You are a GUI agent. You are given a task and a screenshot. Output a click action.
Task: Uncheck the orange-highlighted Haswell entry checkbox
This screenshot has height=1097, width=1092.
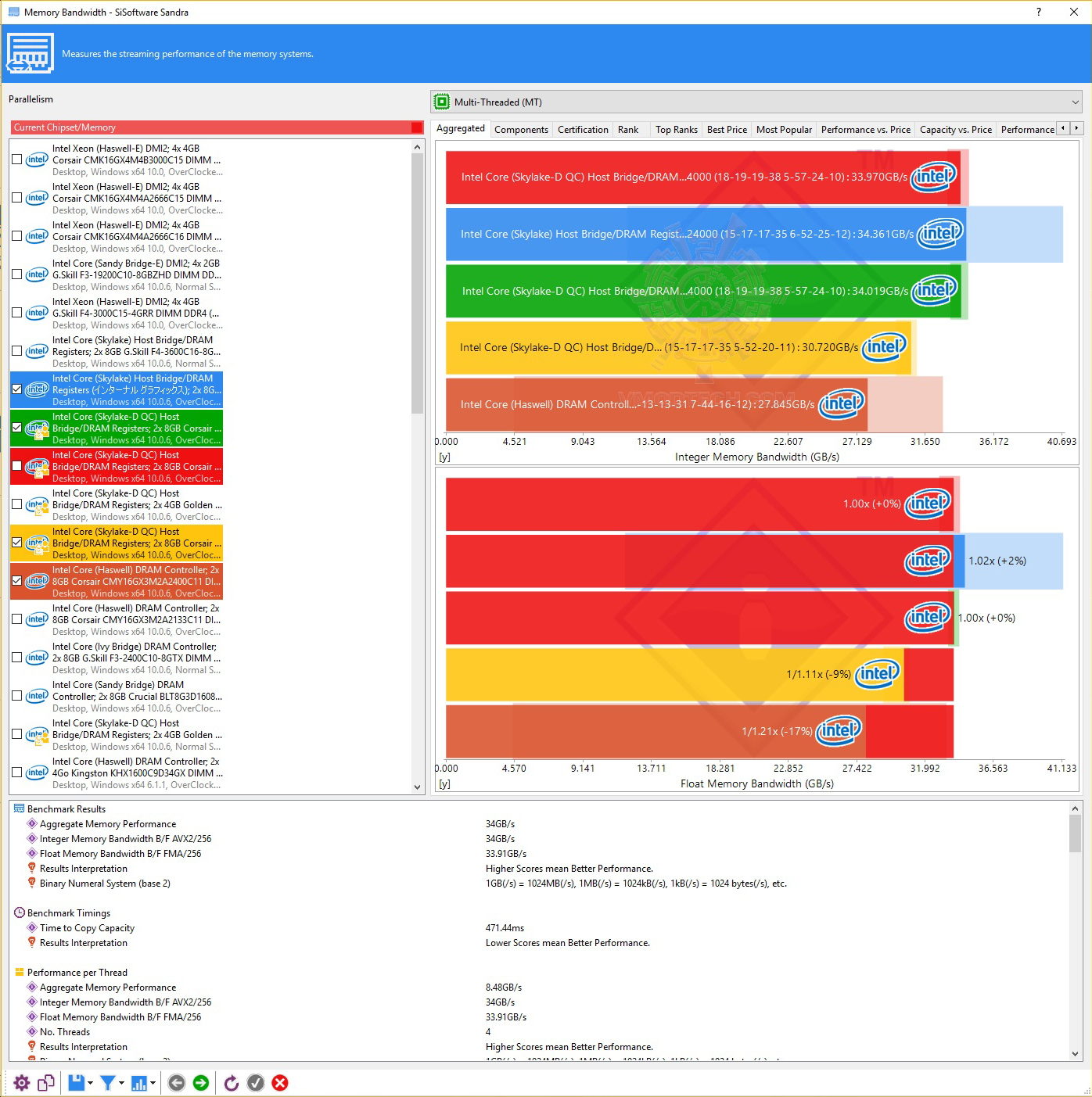17,581
